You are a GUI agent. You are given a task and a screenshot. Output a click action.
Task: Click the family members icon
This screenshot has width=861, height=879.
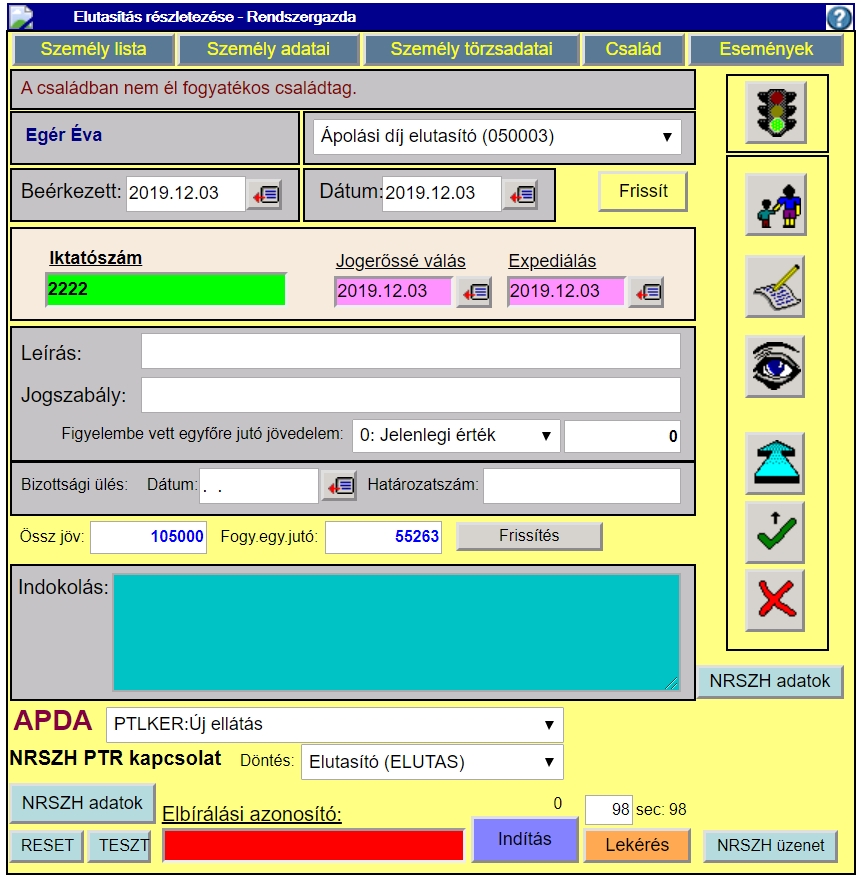776,204
